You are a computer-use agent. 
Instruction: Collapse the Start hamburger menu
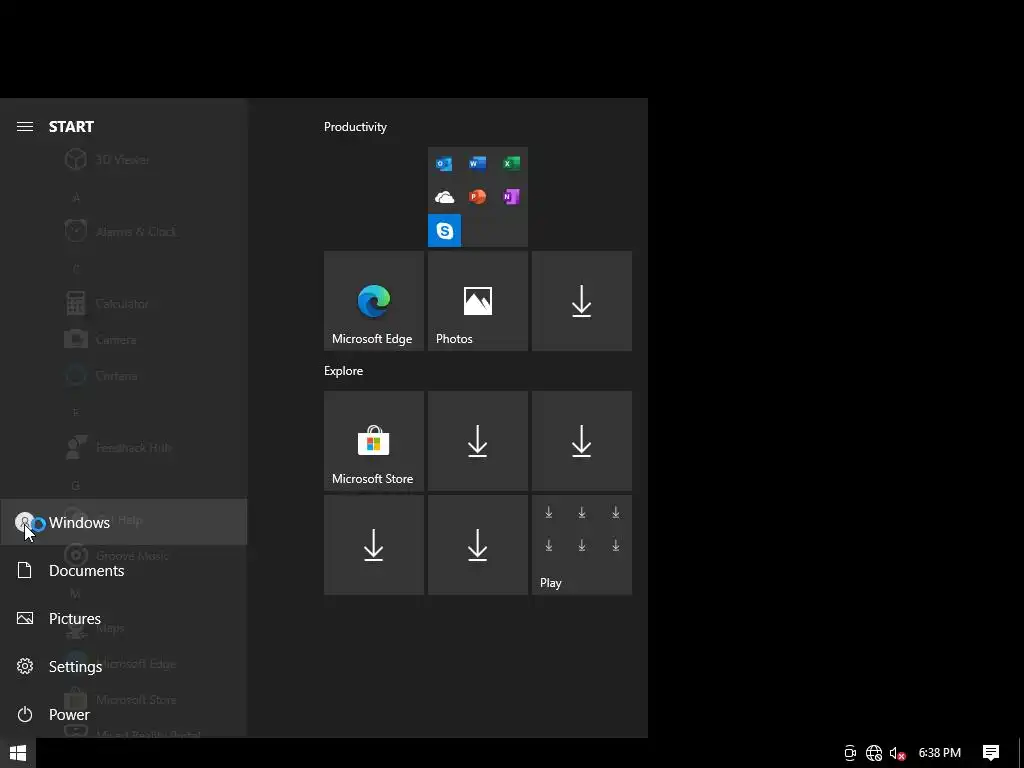click(25, 127)
